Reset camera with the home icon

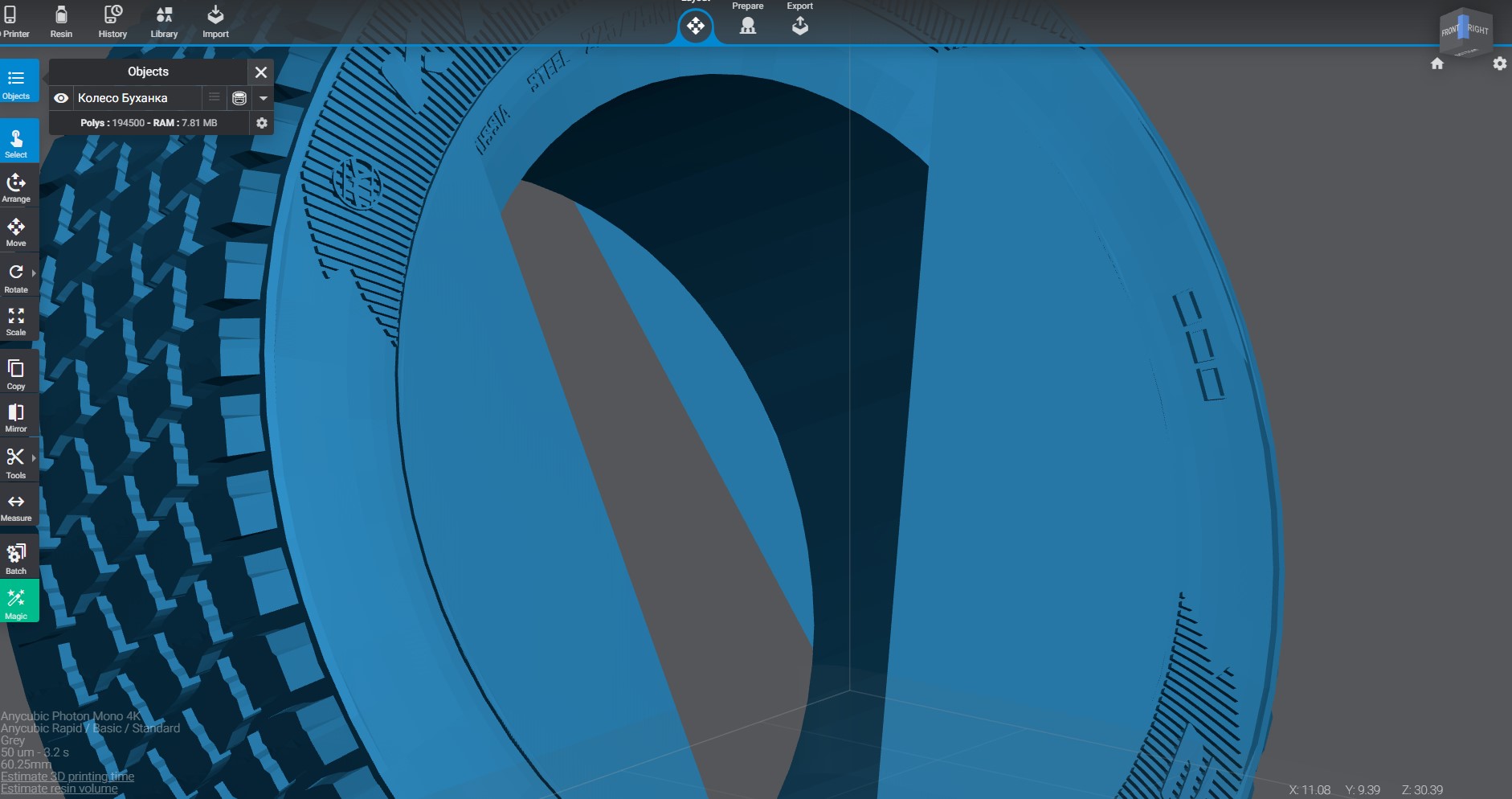point(1437,64)
